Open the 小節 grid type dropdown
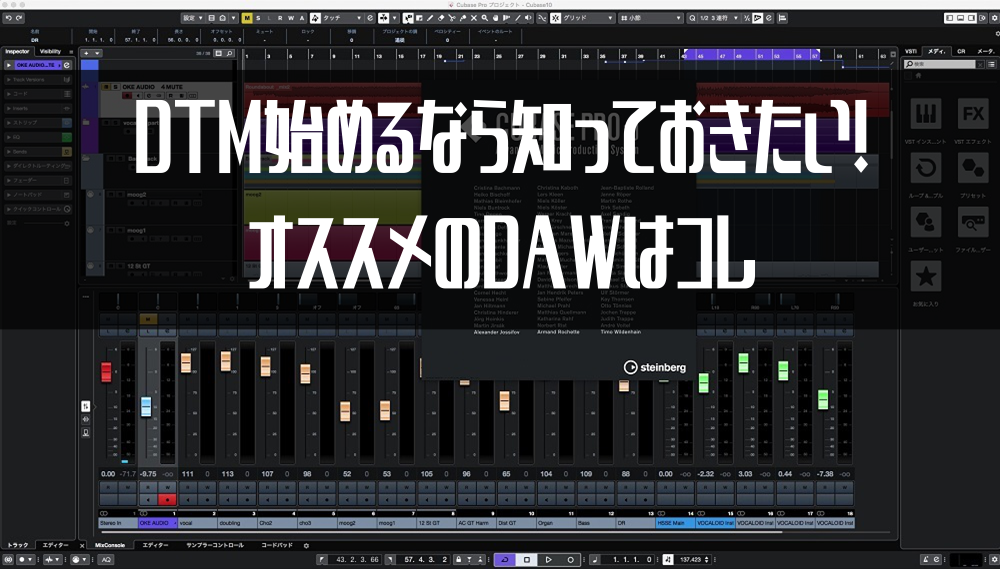1001x570 pixels. click(x=651, y=19)
